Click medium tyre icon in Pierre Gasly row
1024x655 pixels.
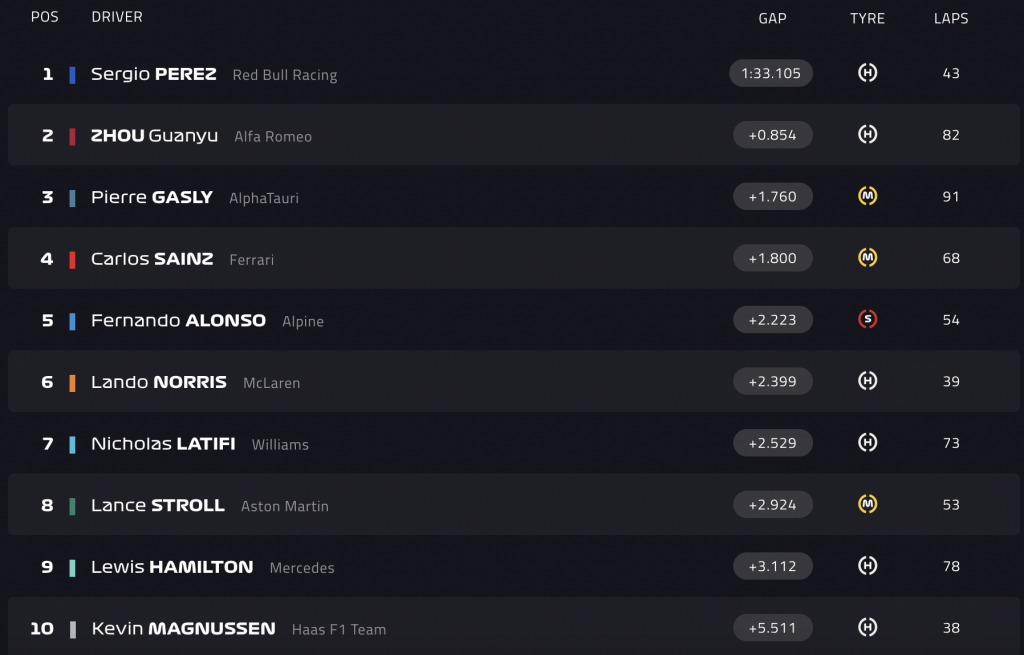tap(868, 196)
